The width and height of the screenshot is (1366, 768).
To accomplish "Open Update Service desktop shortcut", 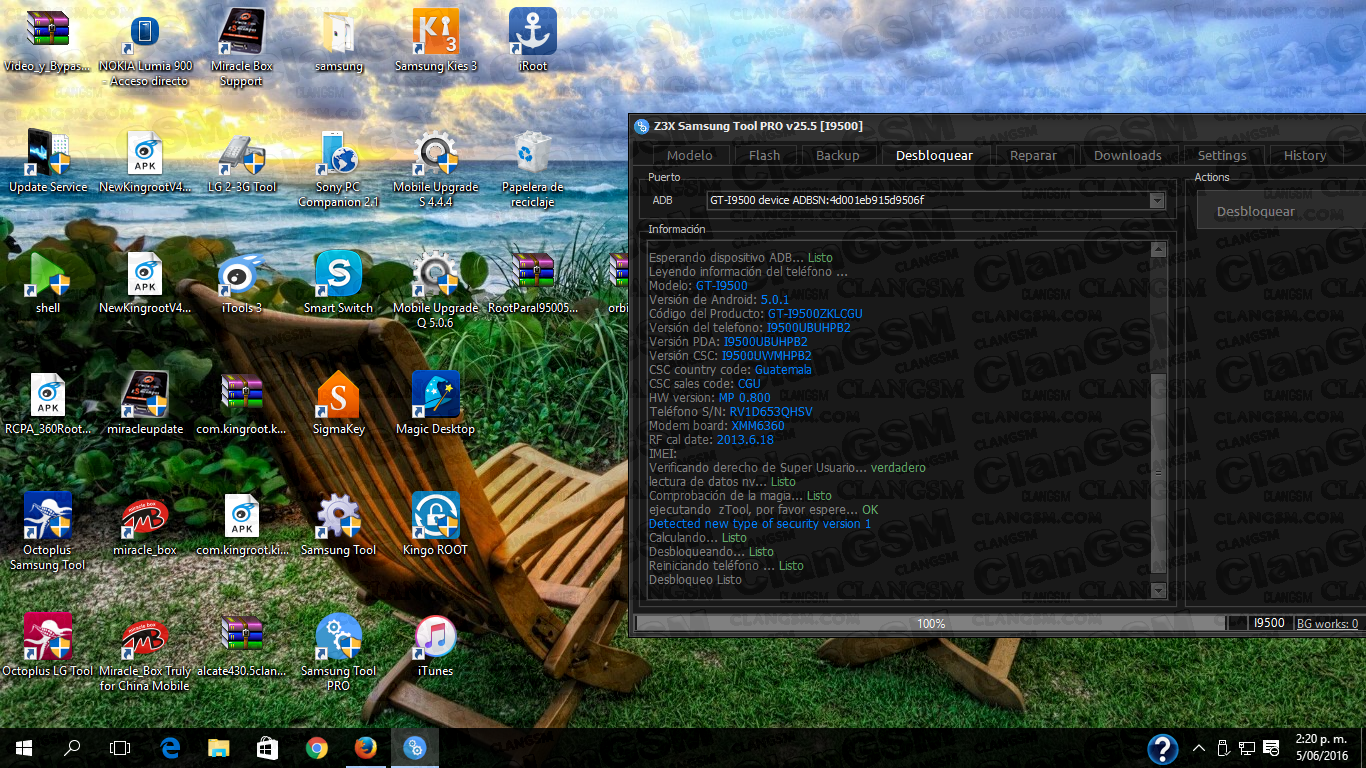I will point(48,153).
